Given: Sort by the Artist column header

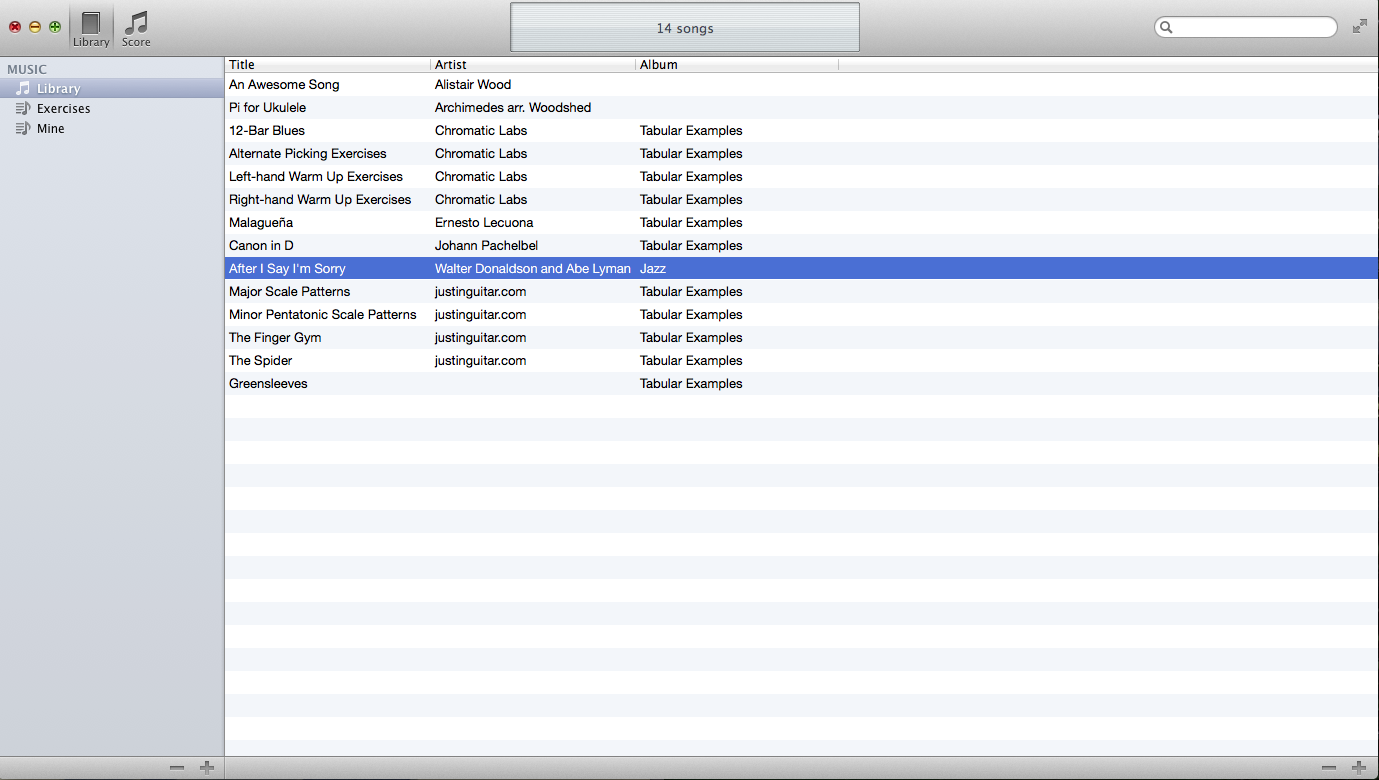Looking at the screenshot, I should 533,64.
